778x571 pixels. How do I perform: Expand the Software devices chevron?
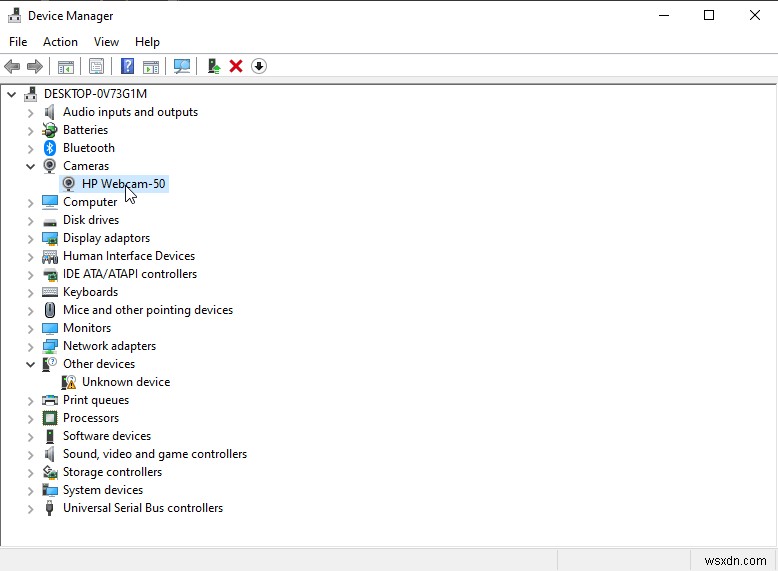coord(30,437)
